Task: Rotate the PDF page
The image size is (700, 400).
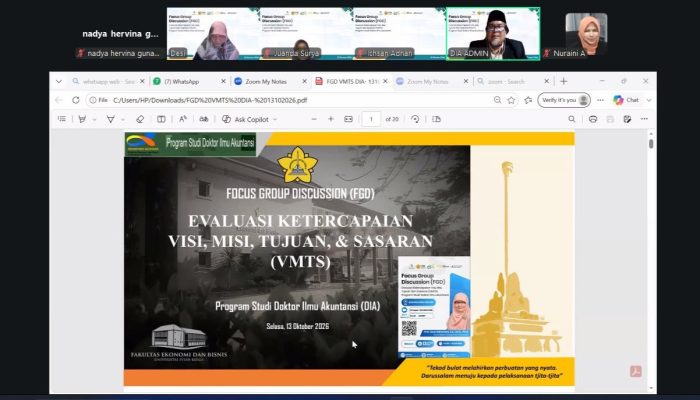Action: pyautogui.click(x=415, y=119)
